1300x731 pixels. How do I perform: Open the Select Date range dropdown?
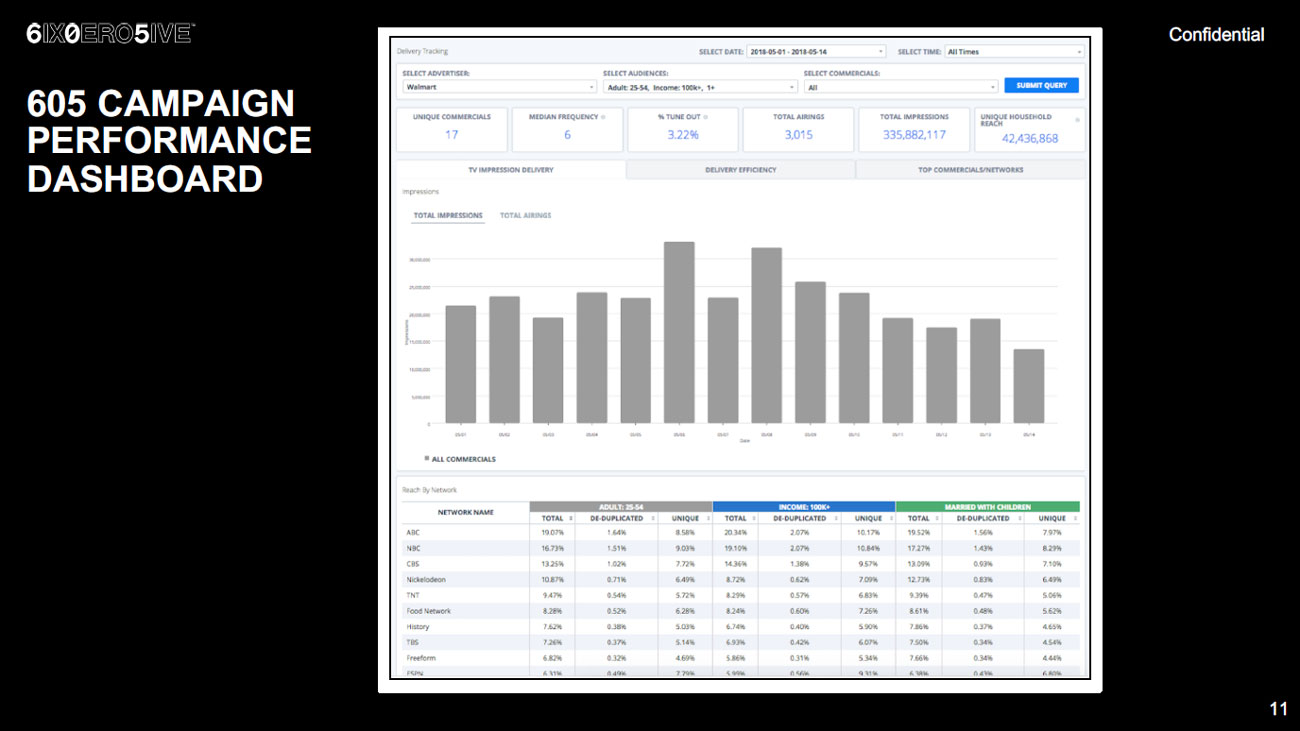tap(816, 52)
